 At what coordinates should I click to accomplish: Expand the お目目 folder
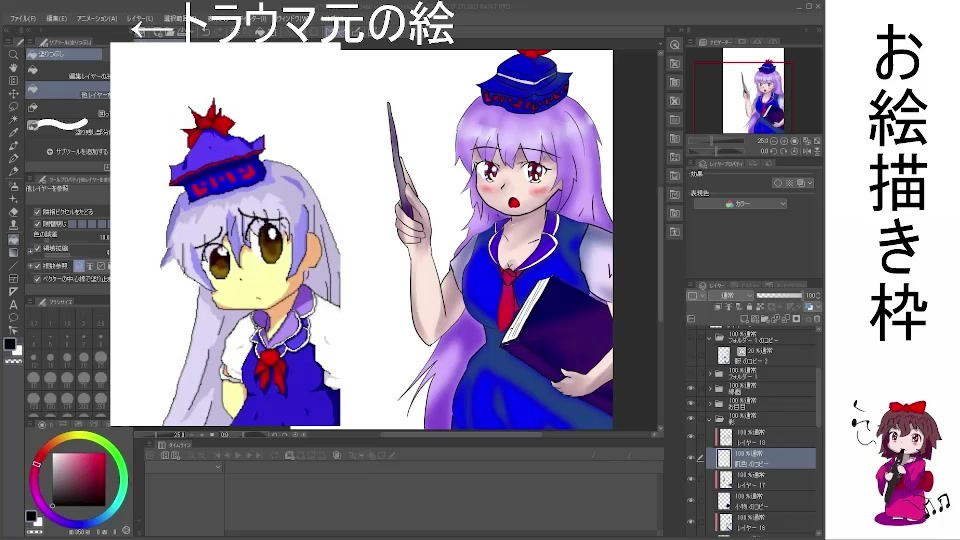coord(710,403)
